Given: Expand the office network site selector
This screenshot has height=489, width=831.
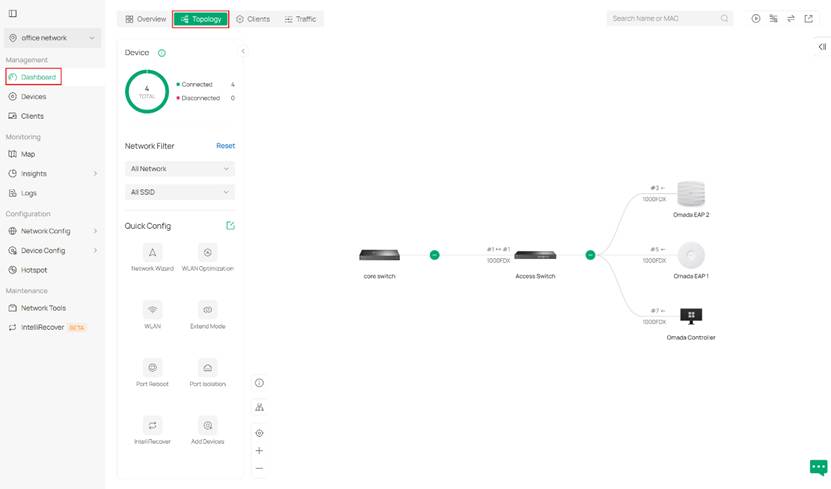Looking at the screenshot, I should (53, 38).
